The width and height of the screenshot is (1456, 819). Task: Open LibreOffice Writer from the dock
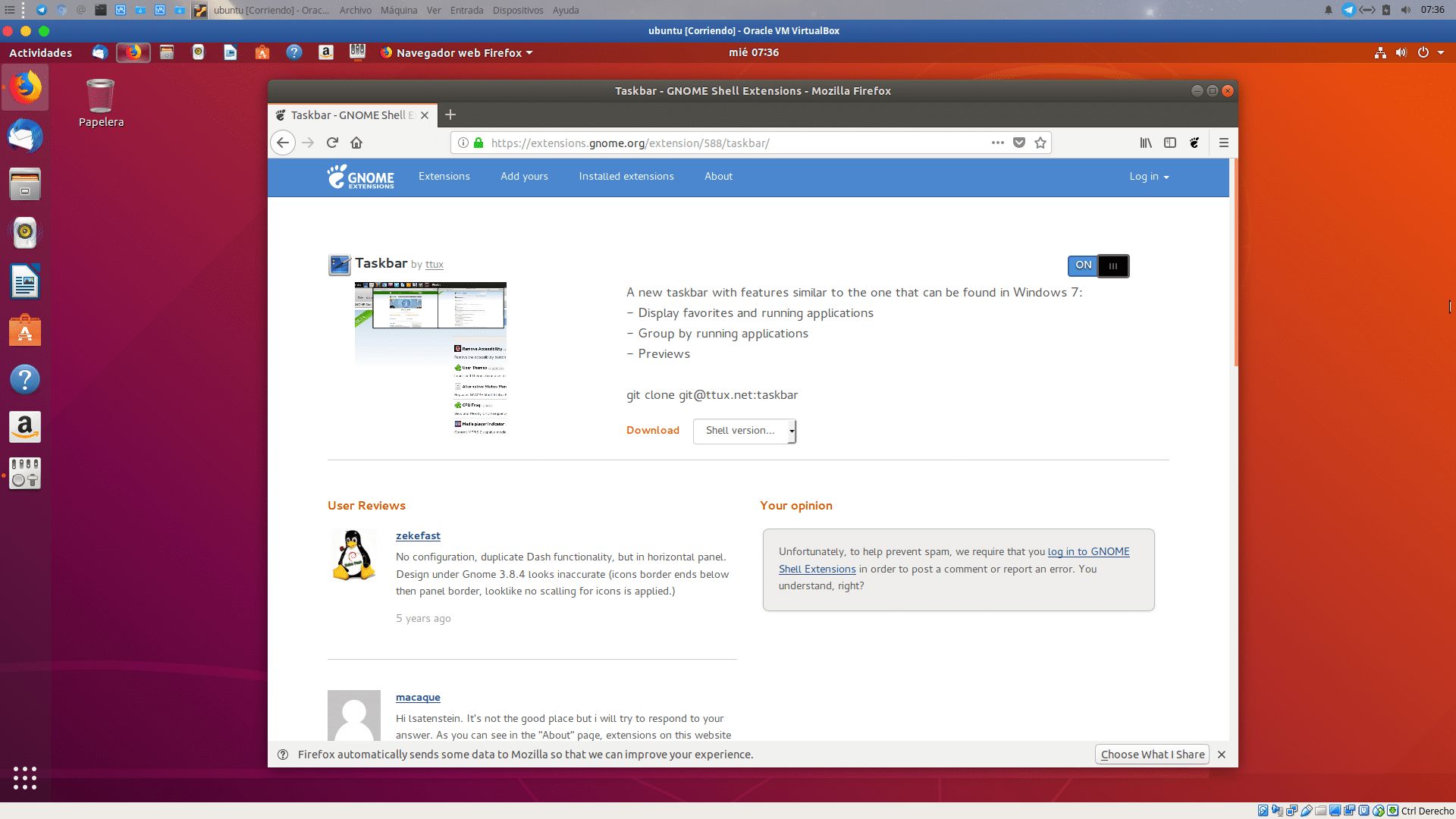pyautogui.click(x=25, y=282)
